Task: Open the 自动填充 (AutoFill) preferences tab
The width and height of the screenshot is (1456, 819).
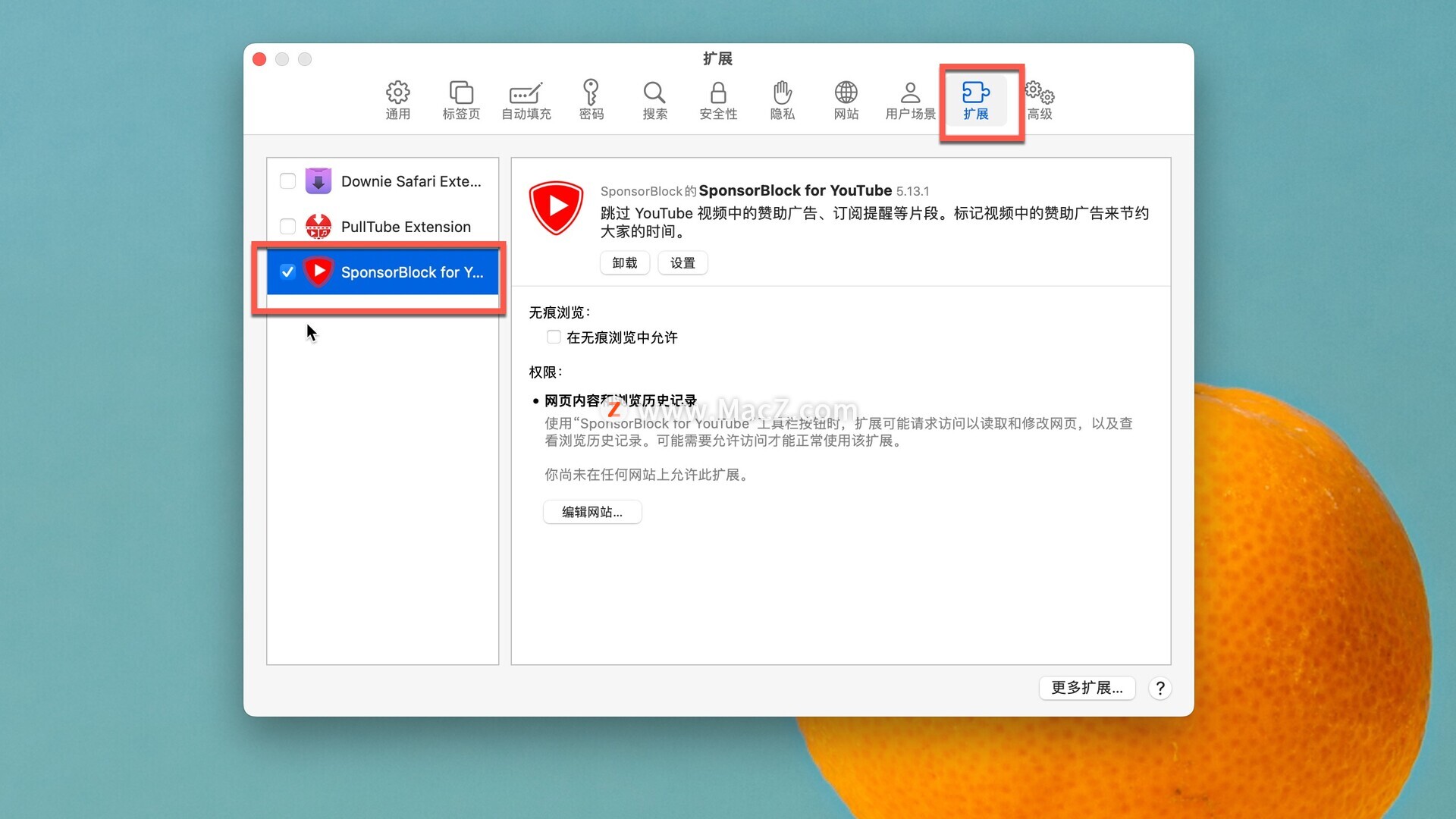Action: pos(526,100)
